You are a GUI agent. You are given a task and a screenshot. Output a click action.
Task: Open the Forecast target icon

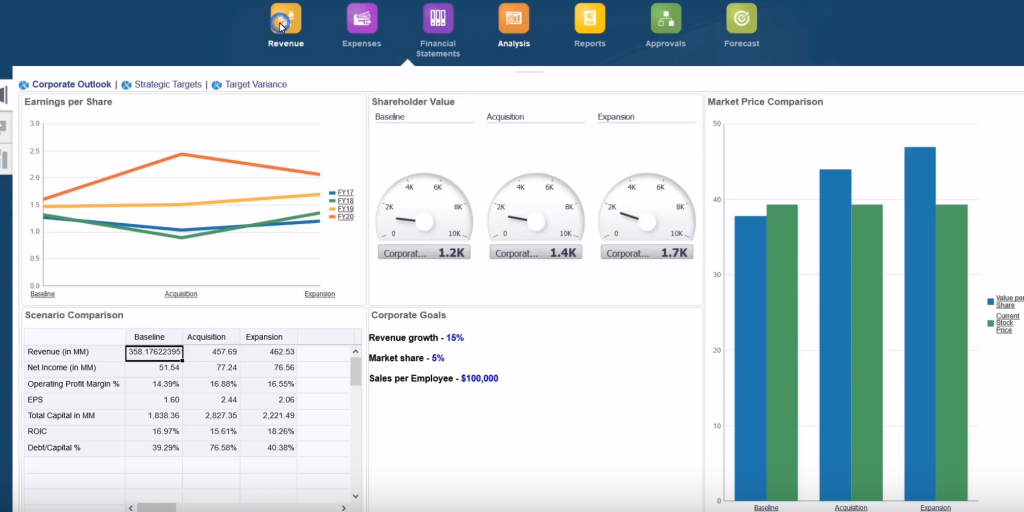[741, 19]
